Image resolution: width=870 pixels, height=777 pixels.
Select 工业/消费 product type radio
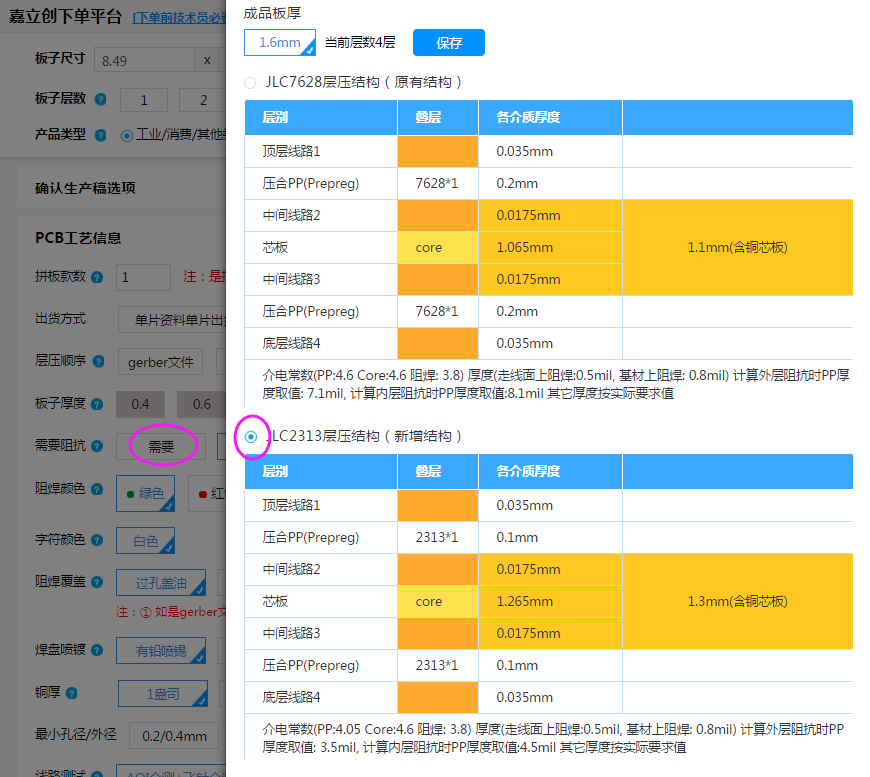point(126,135)
